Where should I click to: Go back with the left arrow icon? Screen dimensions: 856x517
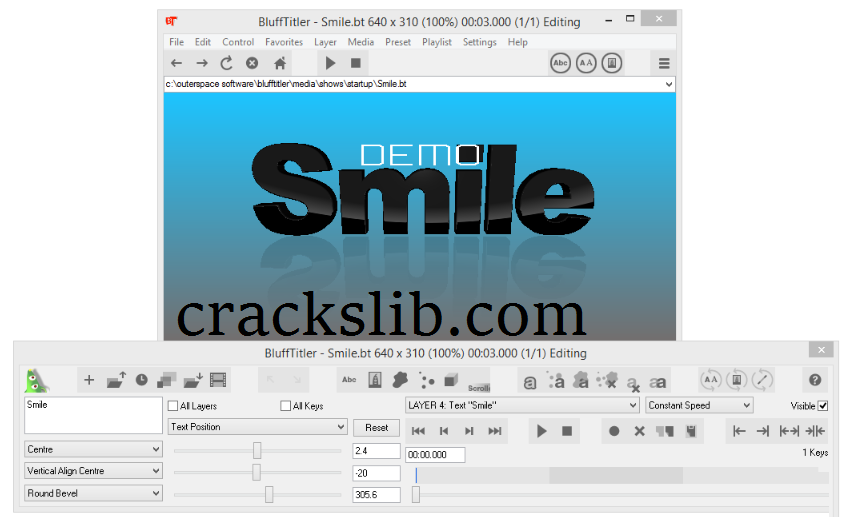pyautogui.click(x=176, y=63)
